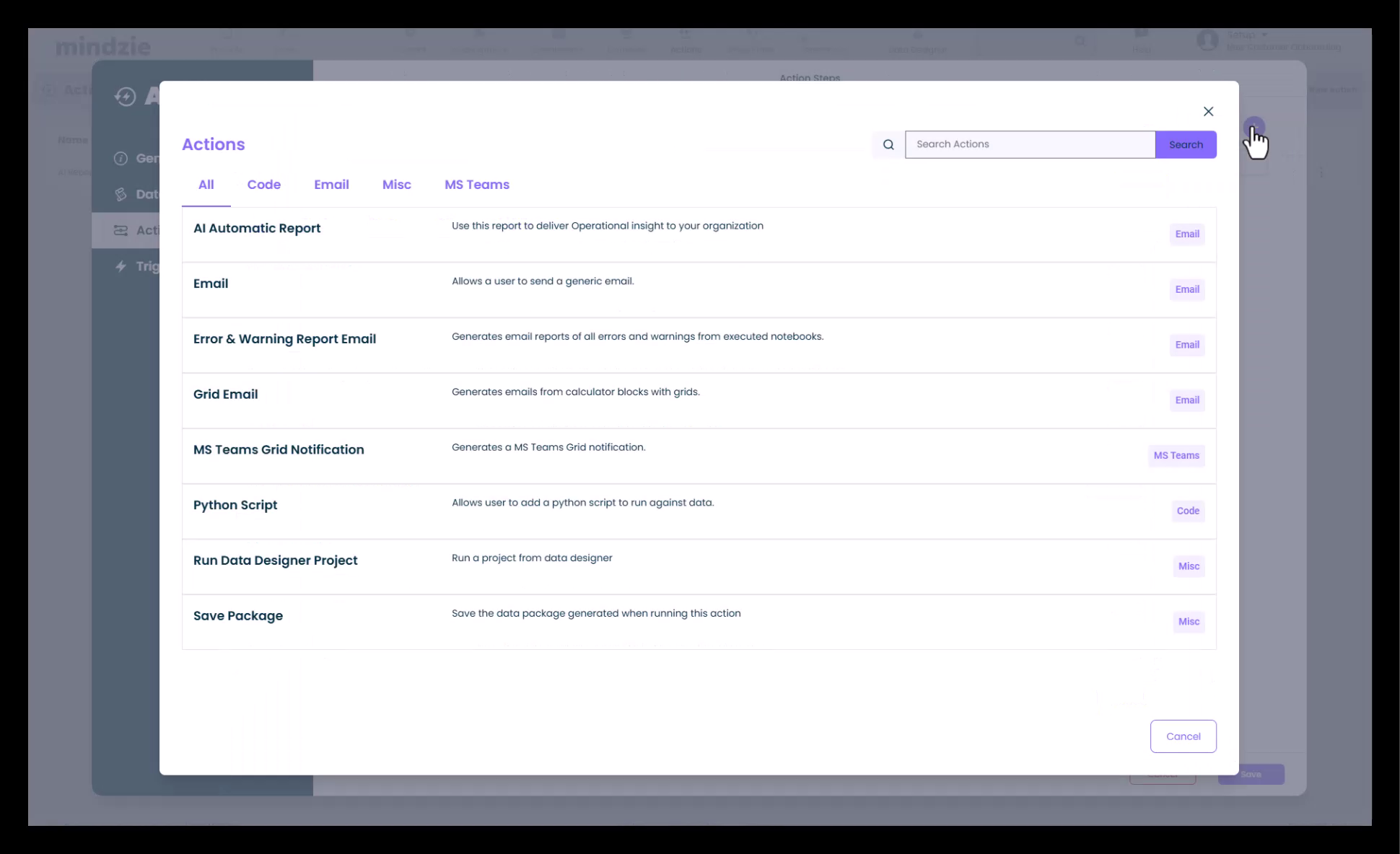Image resolution: width=1400 pixels, height=854 pixels.
Task: Click the Triggers lightning icon in the background sidebar
Action: (121, 266)
